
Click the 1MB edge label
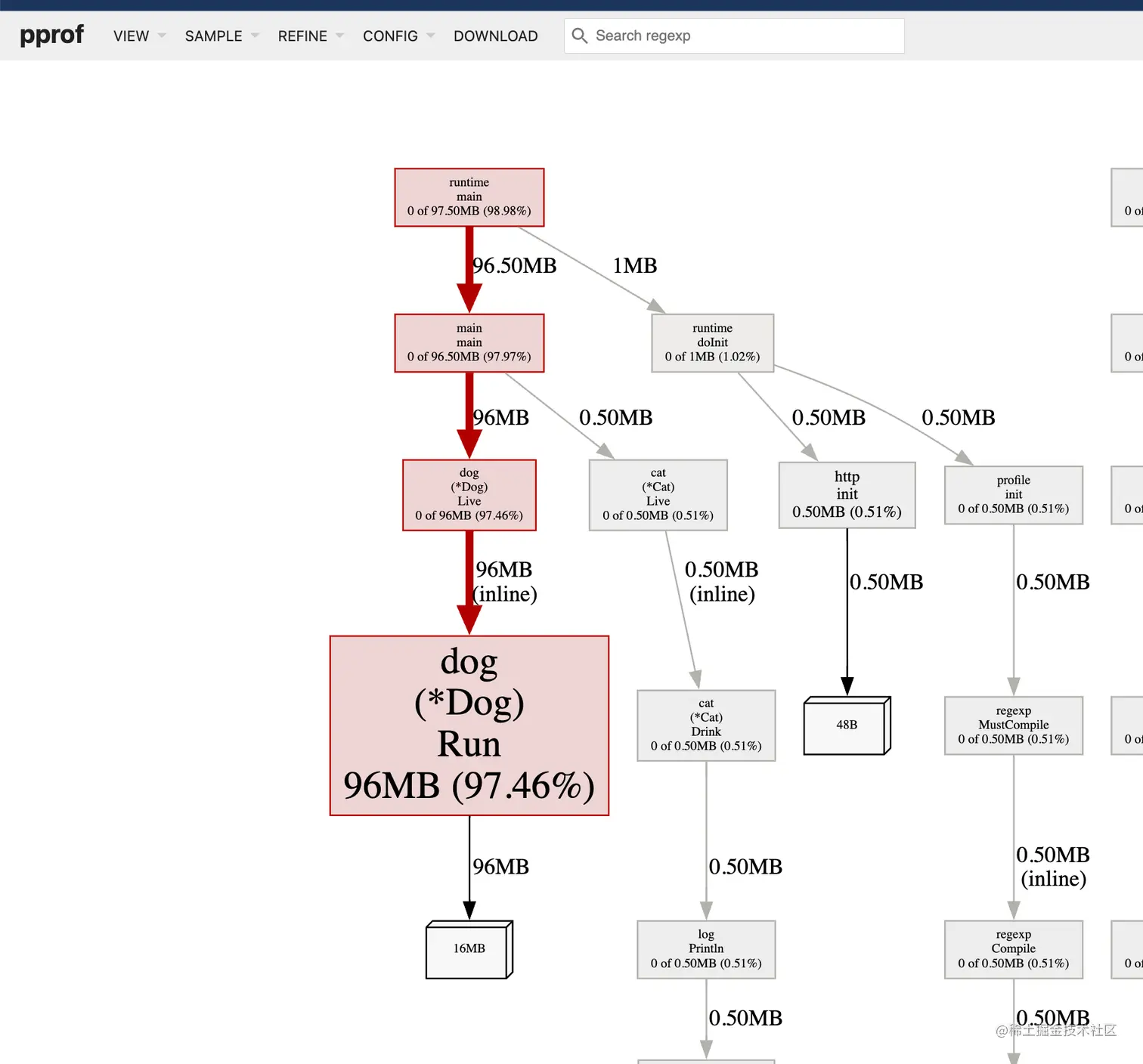[x=635, y=266]
